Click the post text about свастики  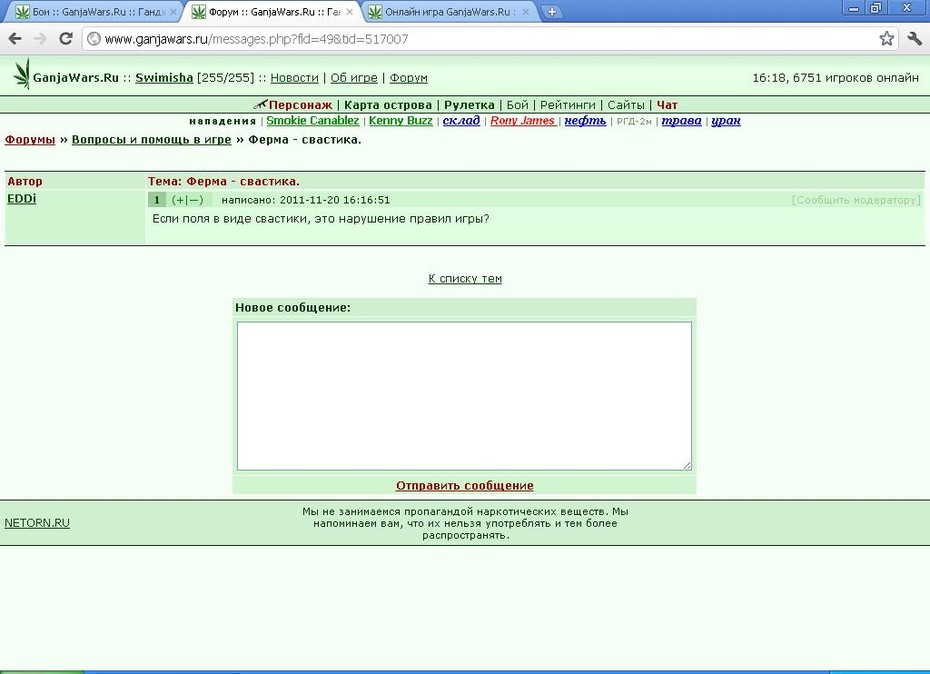[x=321, y=218]
